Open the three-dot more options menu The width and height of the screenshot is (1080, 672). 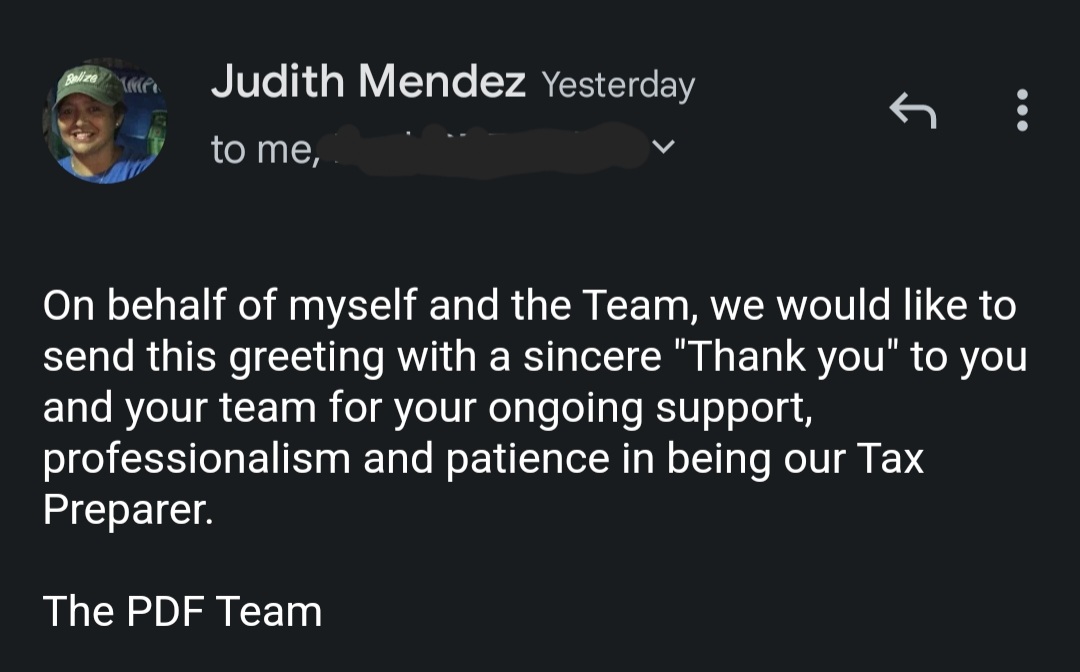click(1022, 110)
